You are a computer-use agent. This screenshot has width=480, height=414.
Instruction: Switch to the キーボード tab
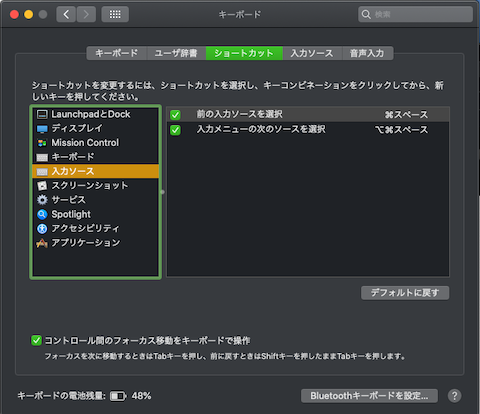(117, 53)
